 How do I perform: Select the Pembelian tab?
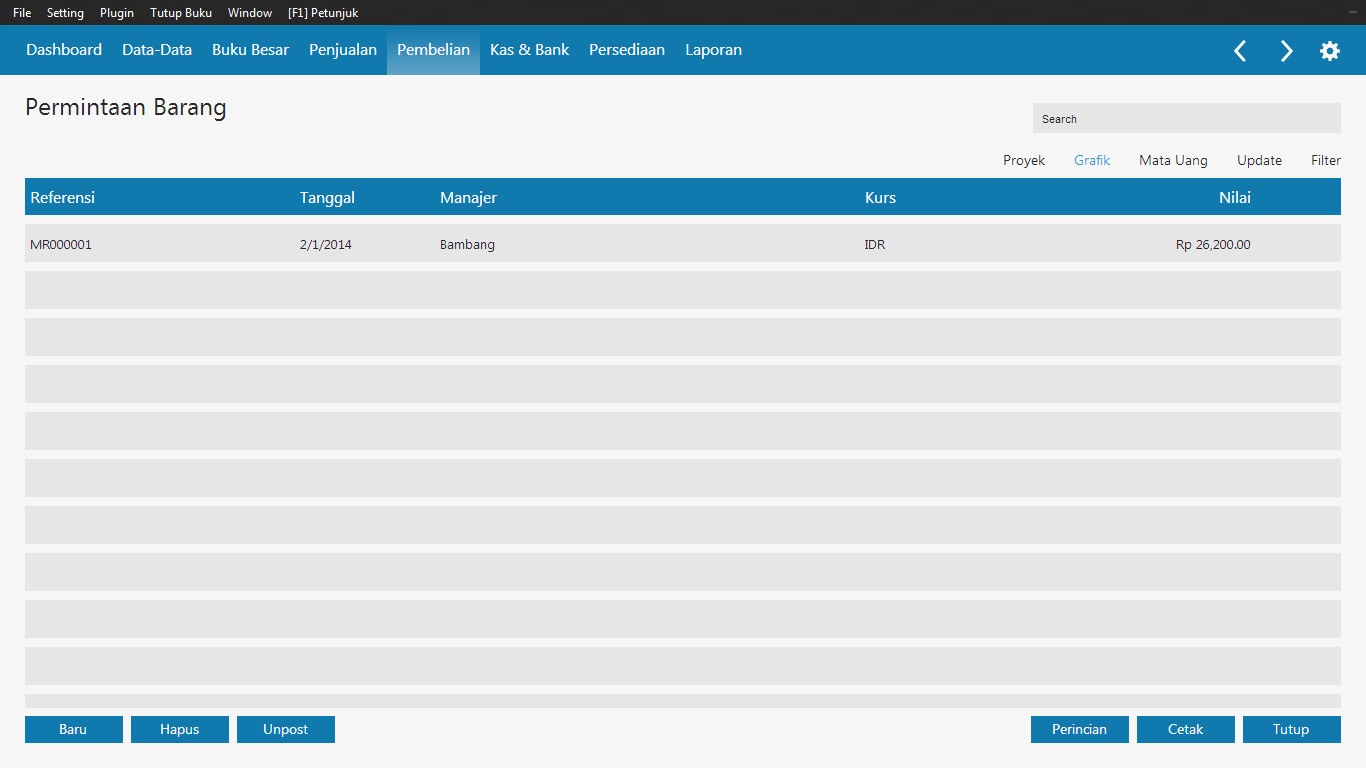[433, 50]
